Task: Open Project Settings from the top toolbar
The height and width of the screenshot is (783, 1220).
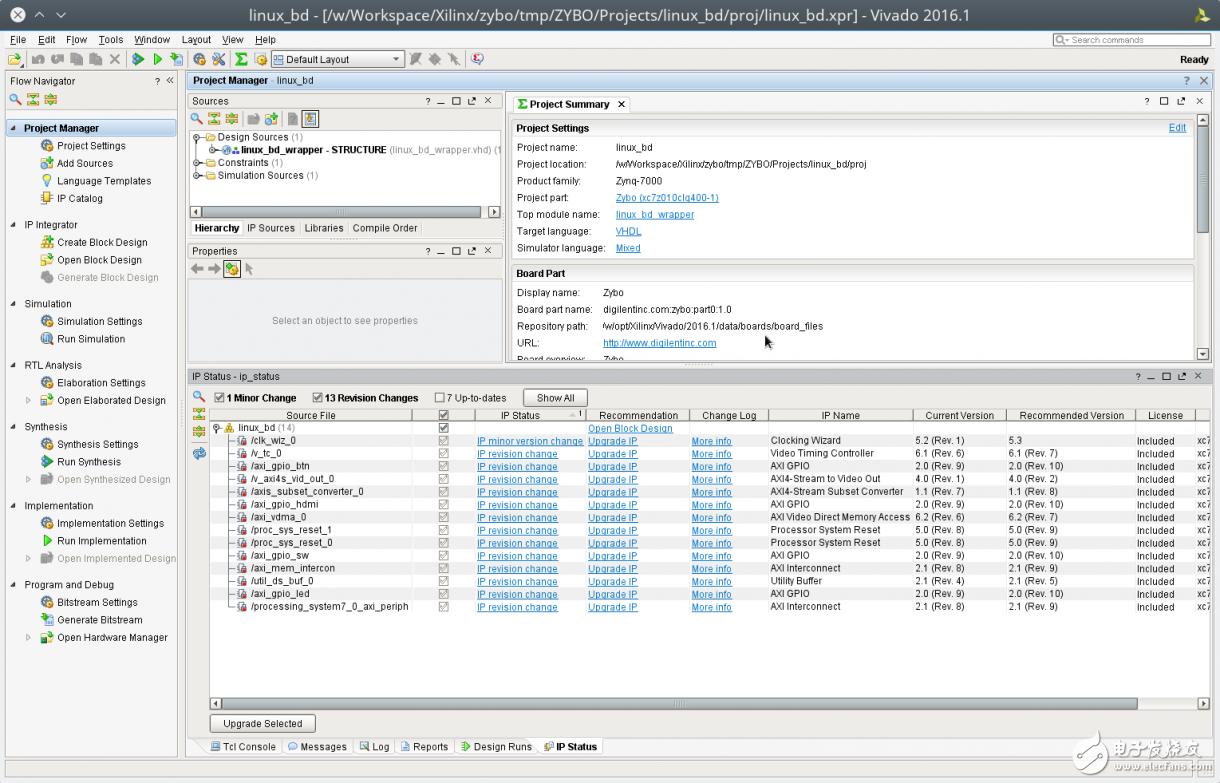Action: [200, 60]
